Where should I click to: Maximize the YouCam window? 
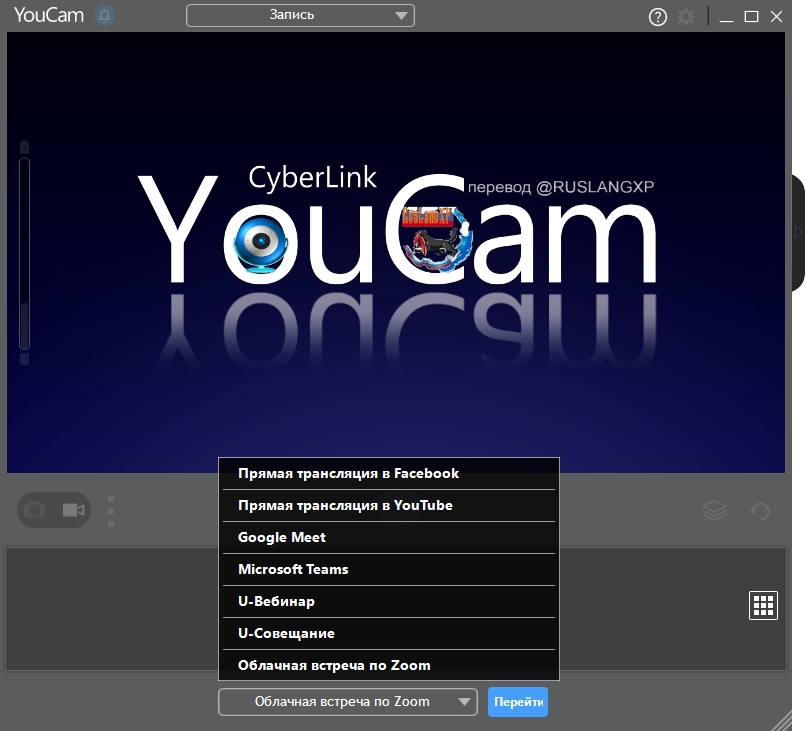point(751,17)
